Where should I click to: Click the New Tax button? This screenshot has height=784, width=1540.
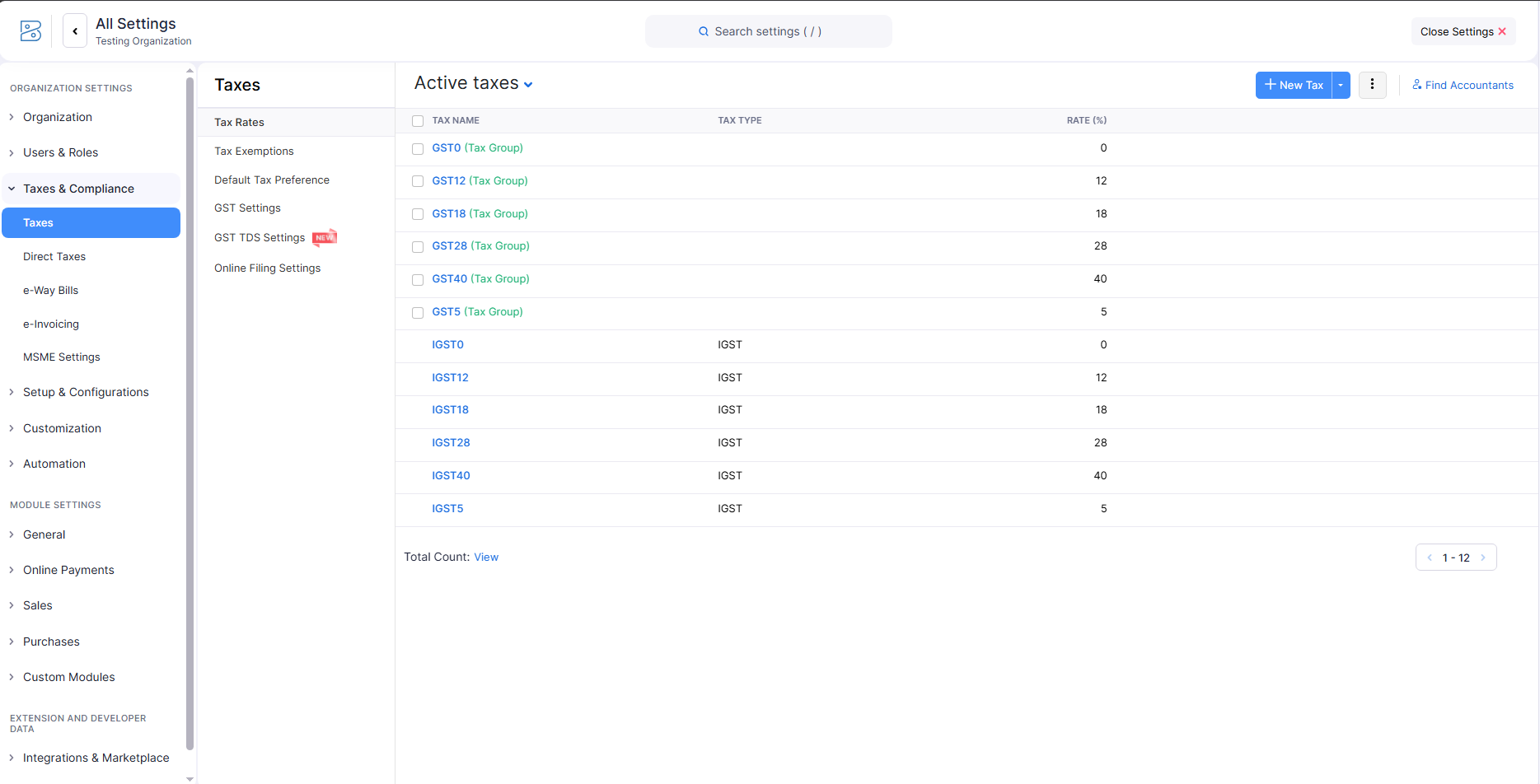(1294, 85)
